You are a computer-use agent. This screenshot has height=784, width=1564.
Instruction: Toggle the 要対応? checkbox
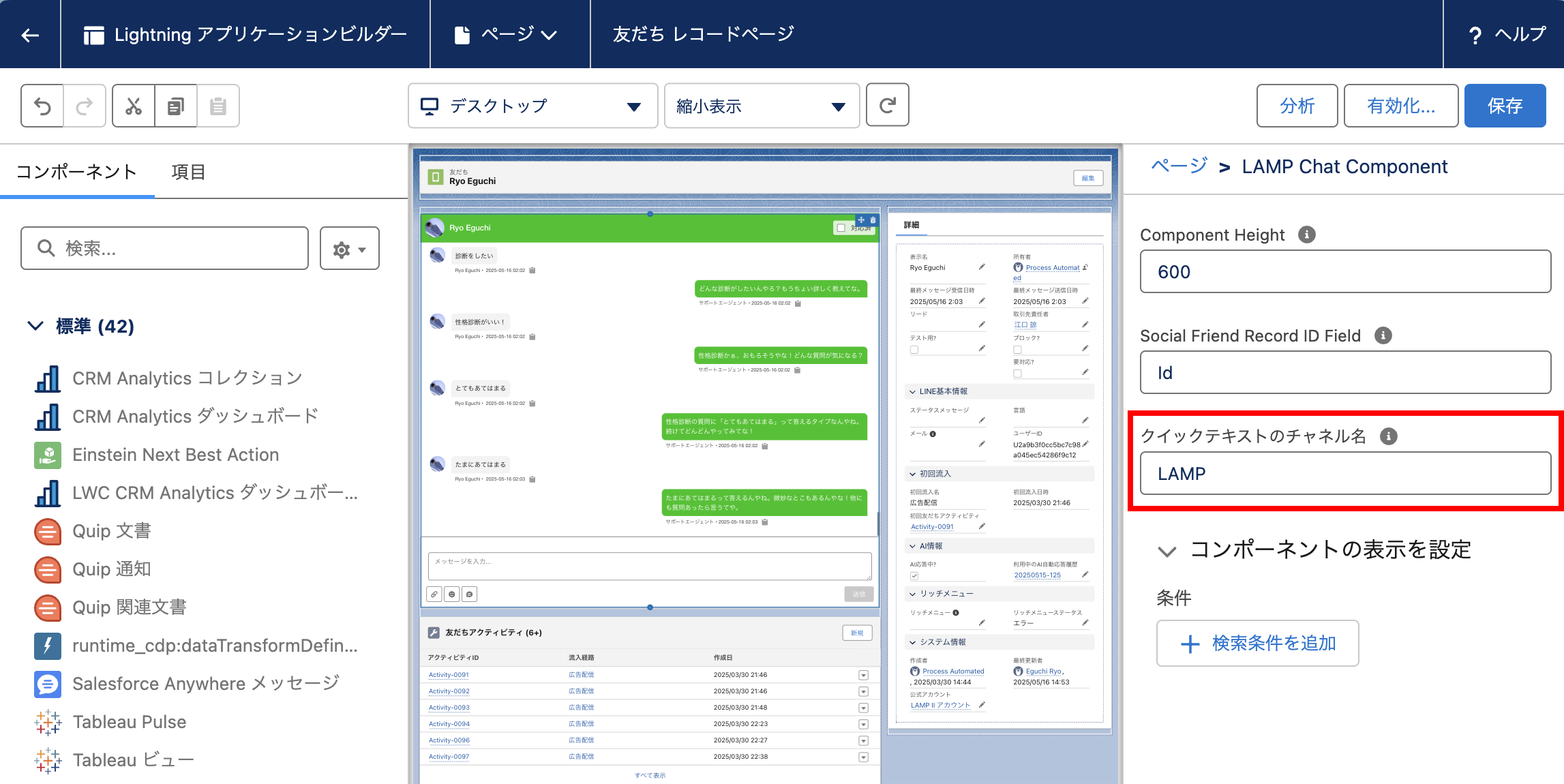click(x=1017, y=374)
